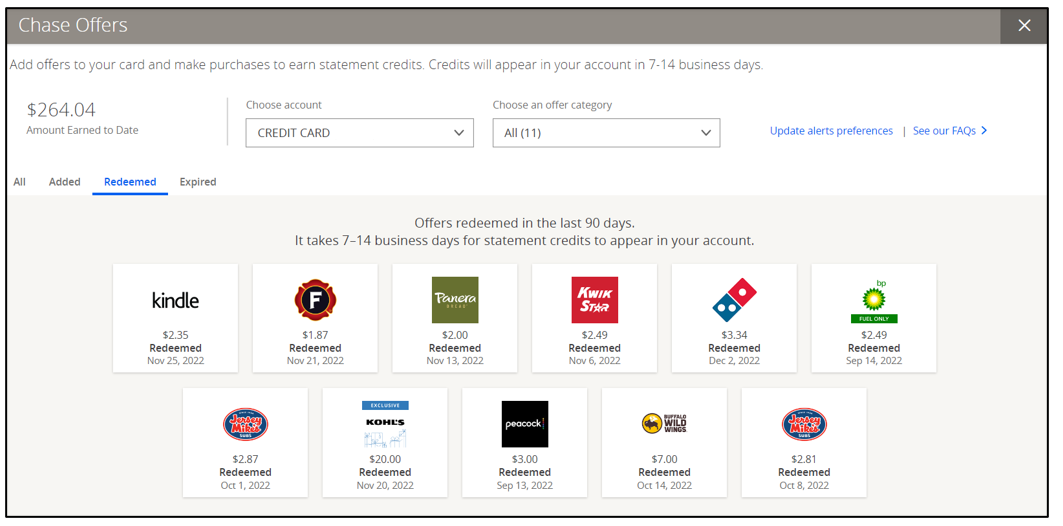The height and width of the screenshot is (526, 1063).
Task: Click the Domino's logo
Action: [734, 300]
